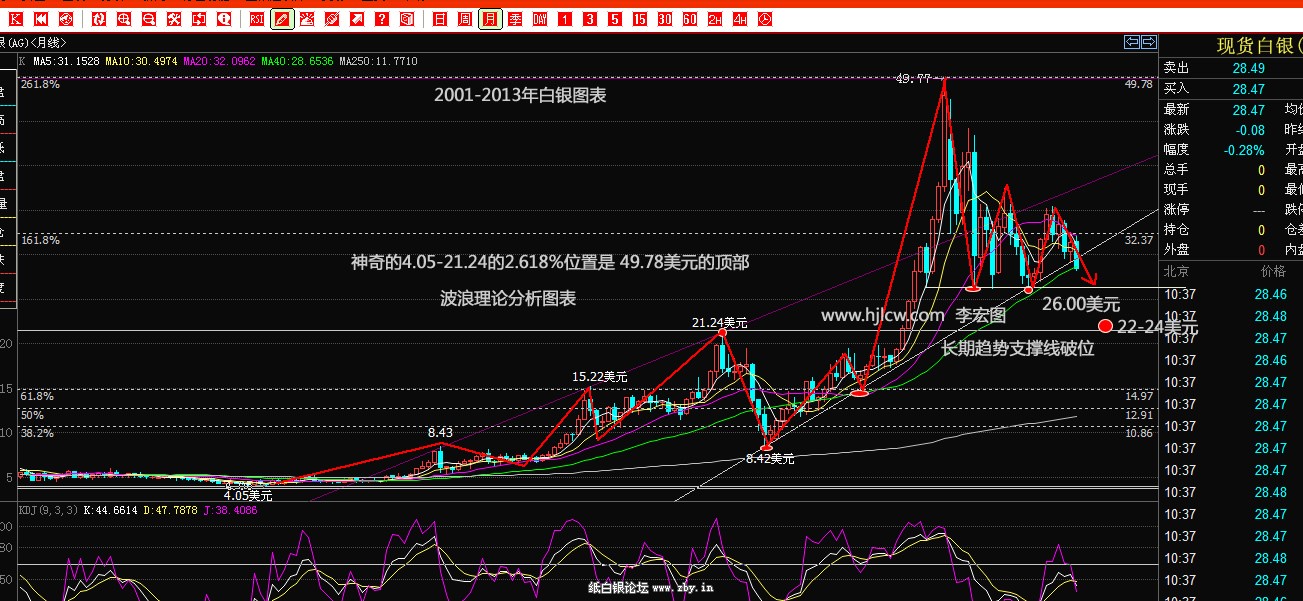Screen dimensions: 1303x601
Task: Open help with the question mark icon
Action: [382, 19]
